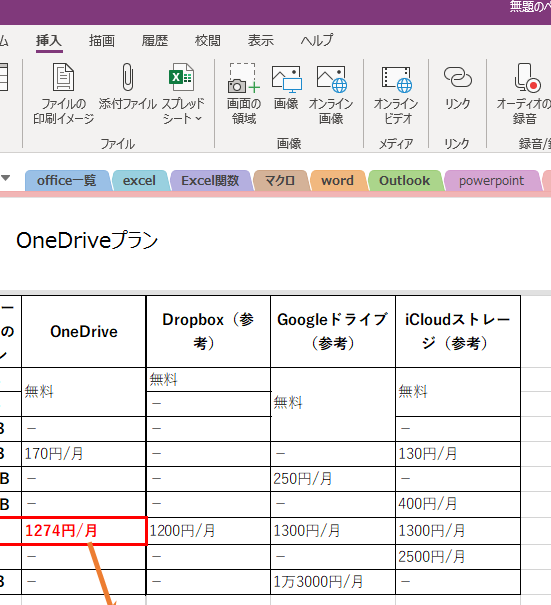Click the 170円/月 cell
The image size is (551, 605).
point(84,454)
